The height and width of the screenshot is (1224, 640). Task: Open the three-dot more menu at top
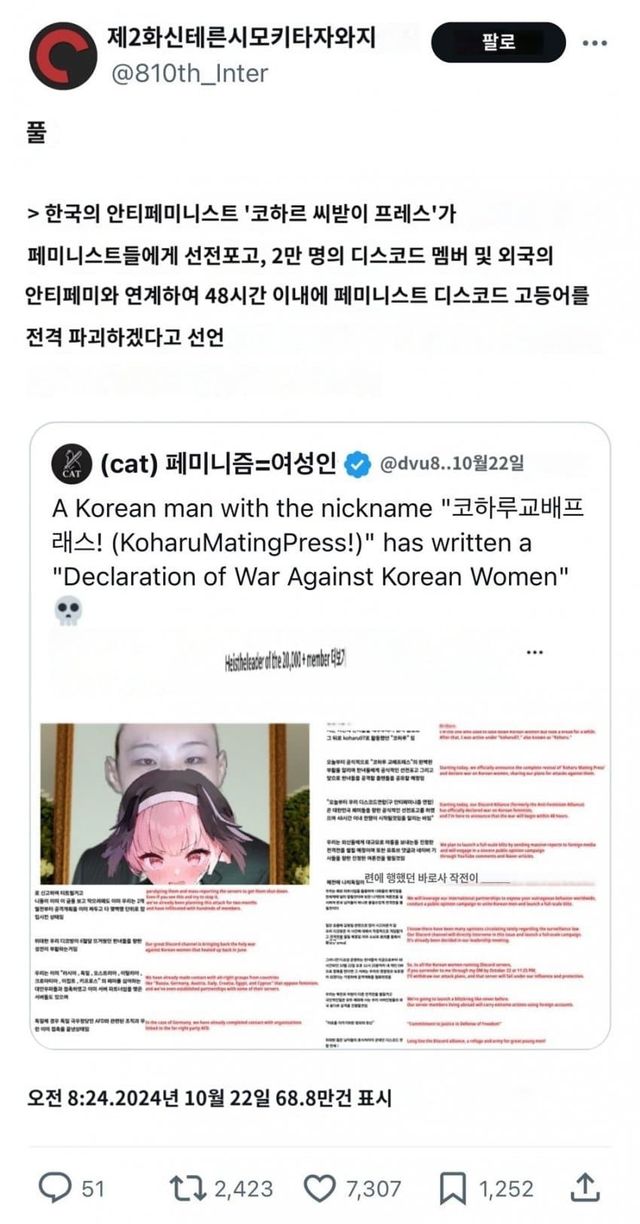click(595, 43)
